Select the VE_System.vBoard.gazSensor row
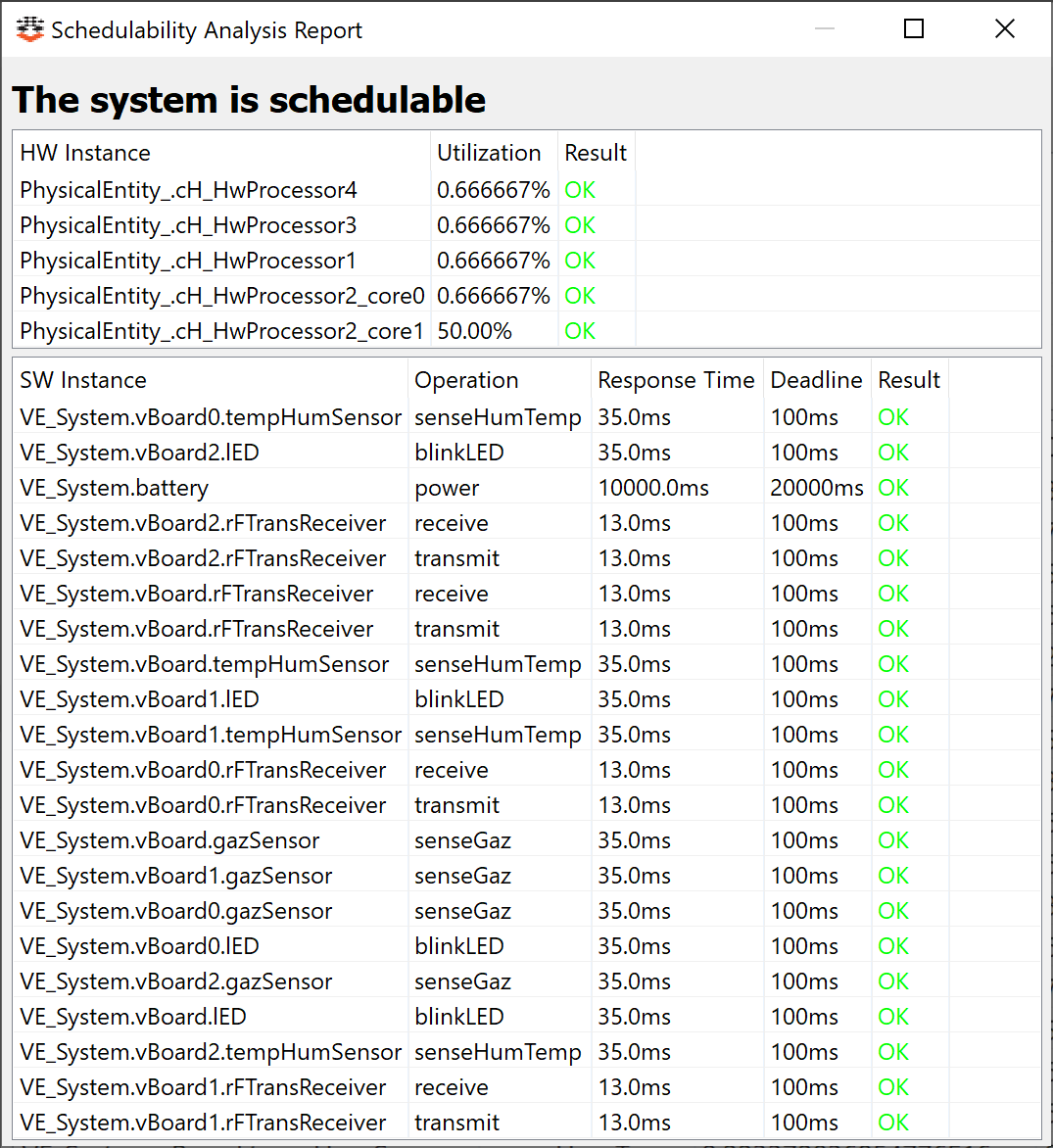 pyautogui.click(x=527, y=840)
